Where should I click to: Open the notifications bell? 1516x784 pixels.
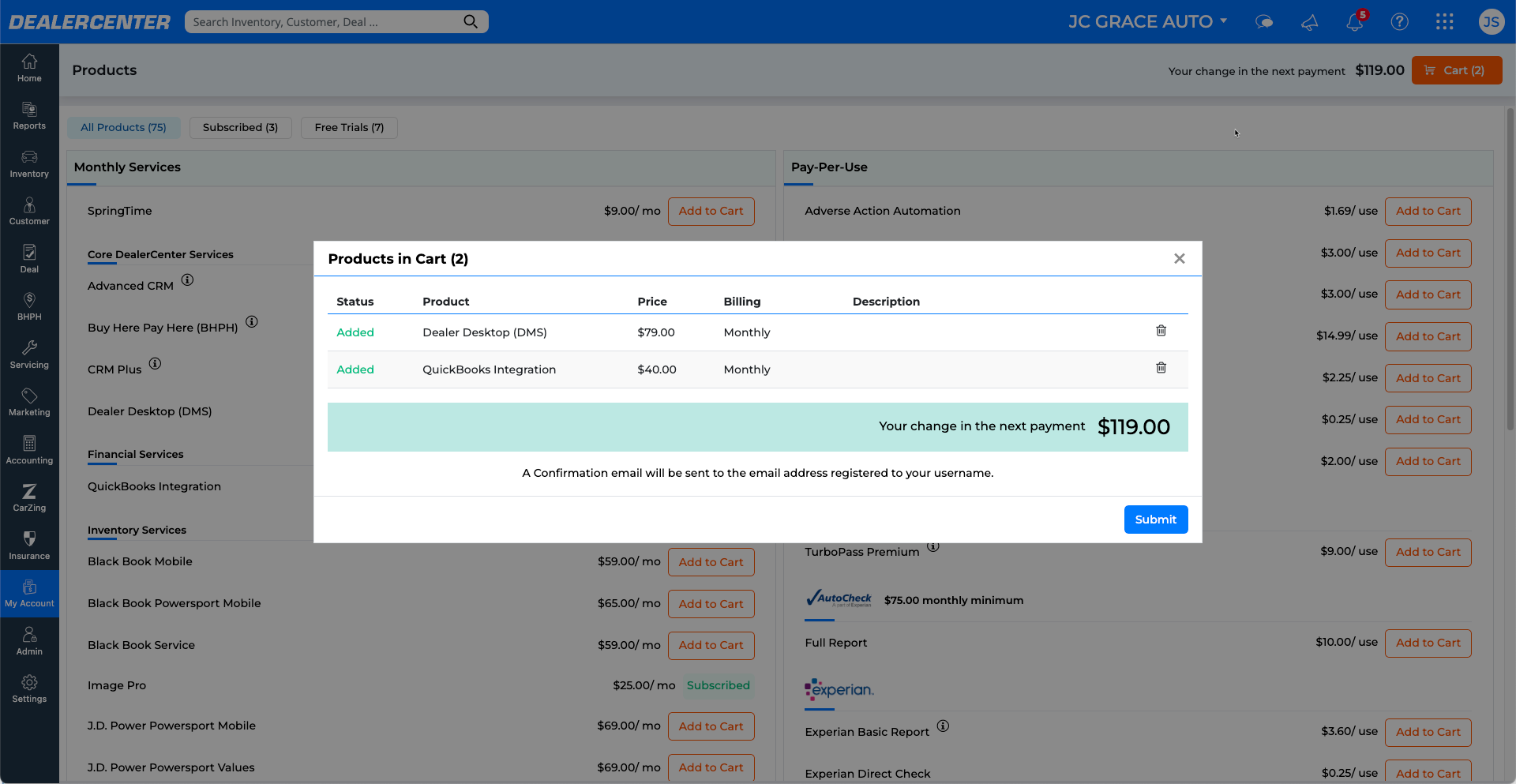tap(1355, 21)
